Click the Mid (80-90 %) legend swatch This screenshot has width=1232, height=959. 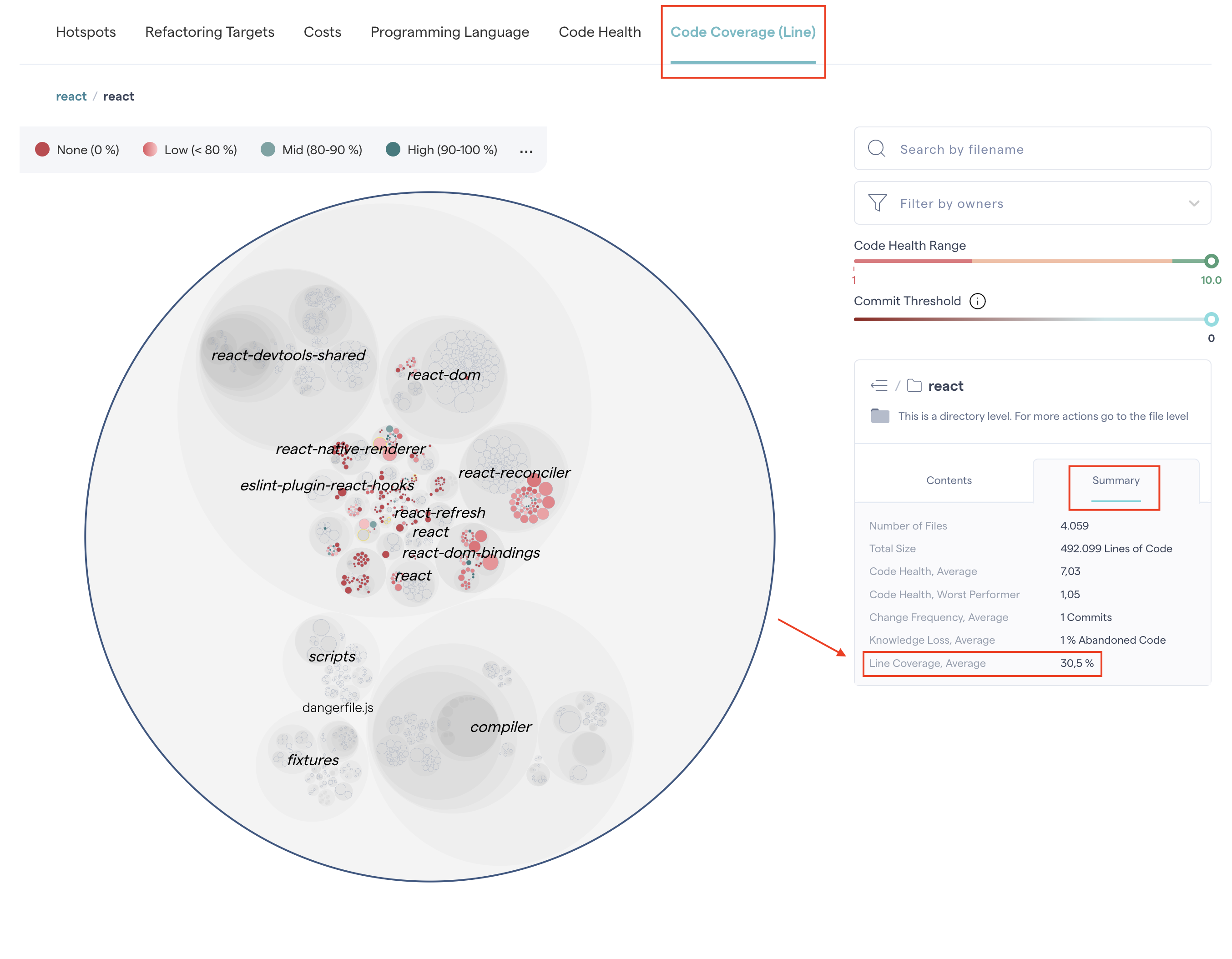(268, 150)
